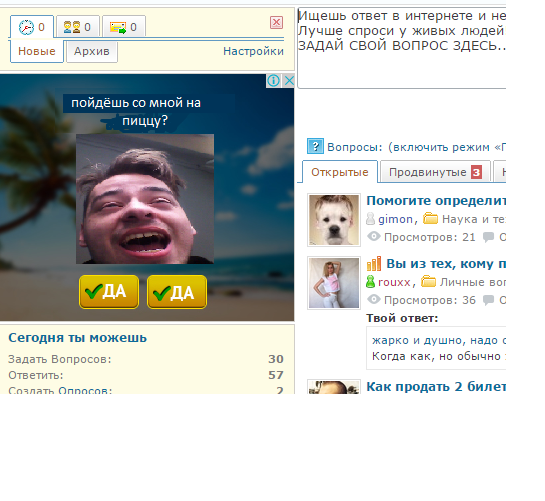Open the friends notifications tab
545x501 pixels.
click(78, 26)
